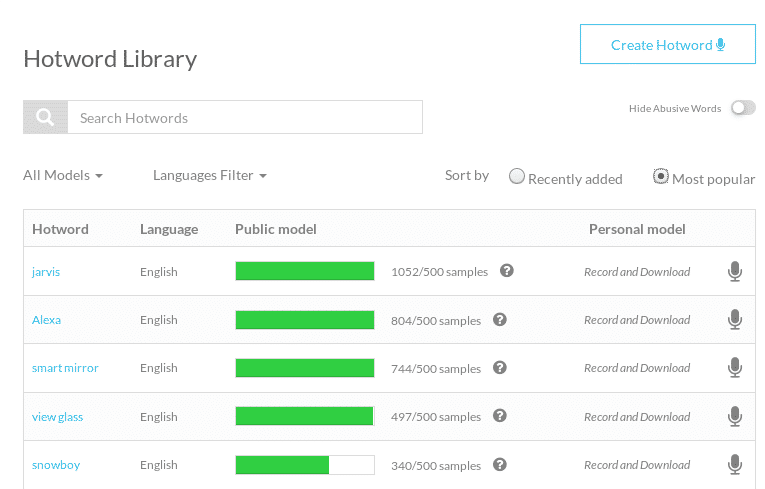Click the microphone icon for snowboy
Screen dimensions: 765x489
[x=735, y=465]
